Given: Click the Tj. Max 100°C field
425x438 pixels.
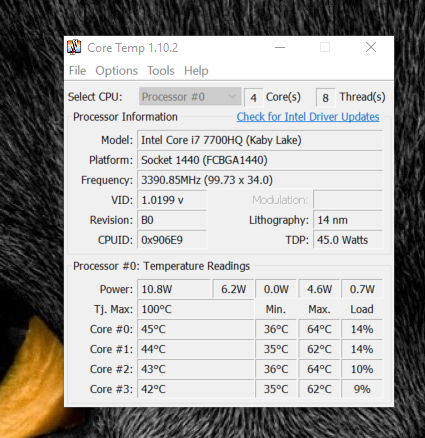Looking at the screenshot, I should click(196, 309).
